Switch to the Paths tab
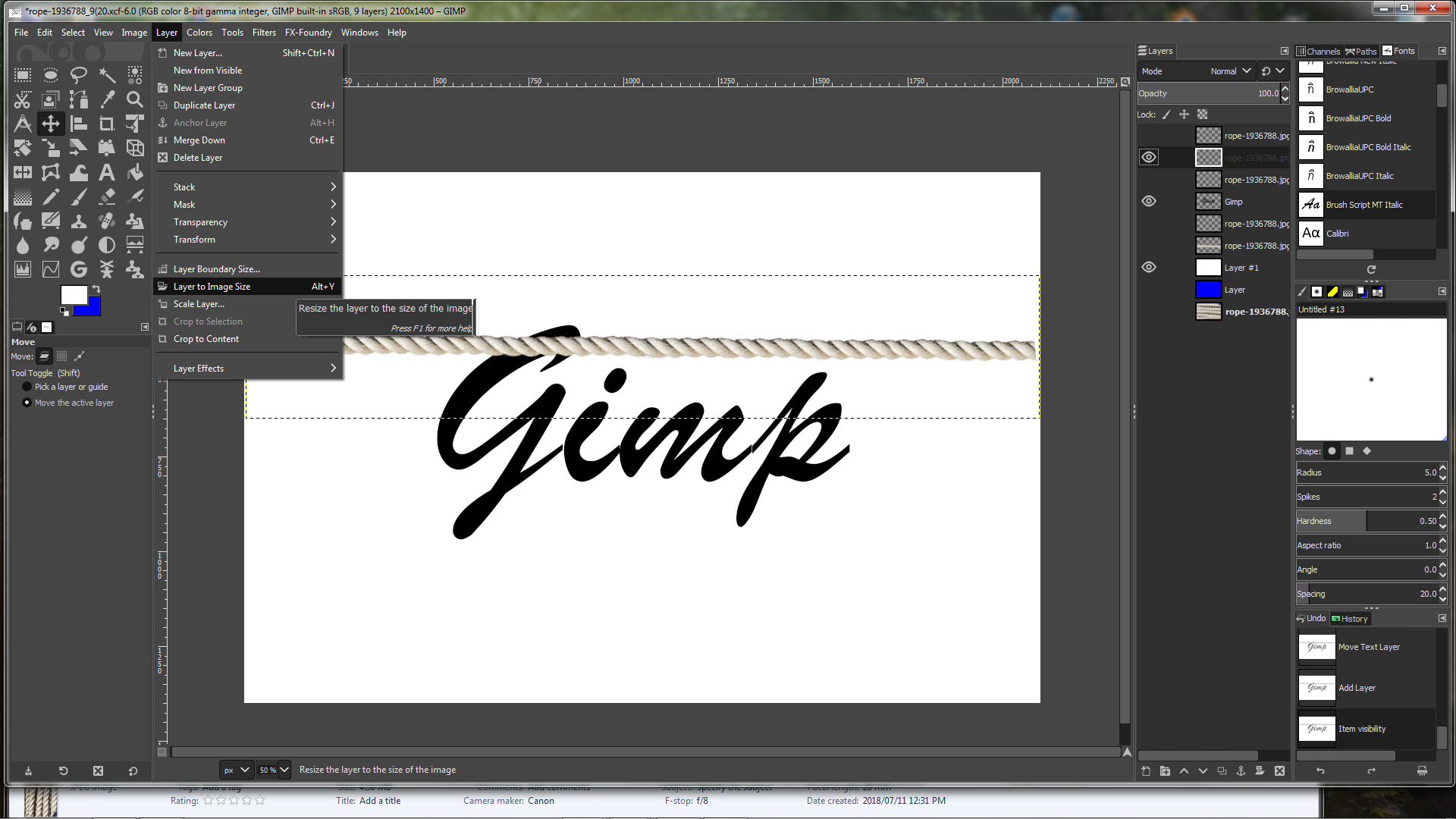Image resolution: width=1456 pixels, height=819 pixels. pyautogui.click(x=1361, y=51)
